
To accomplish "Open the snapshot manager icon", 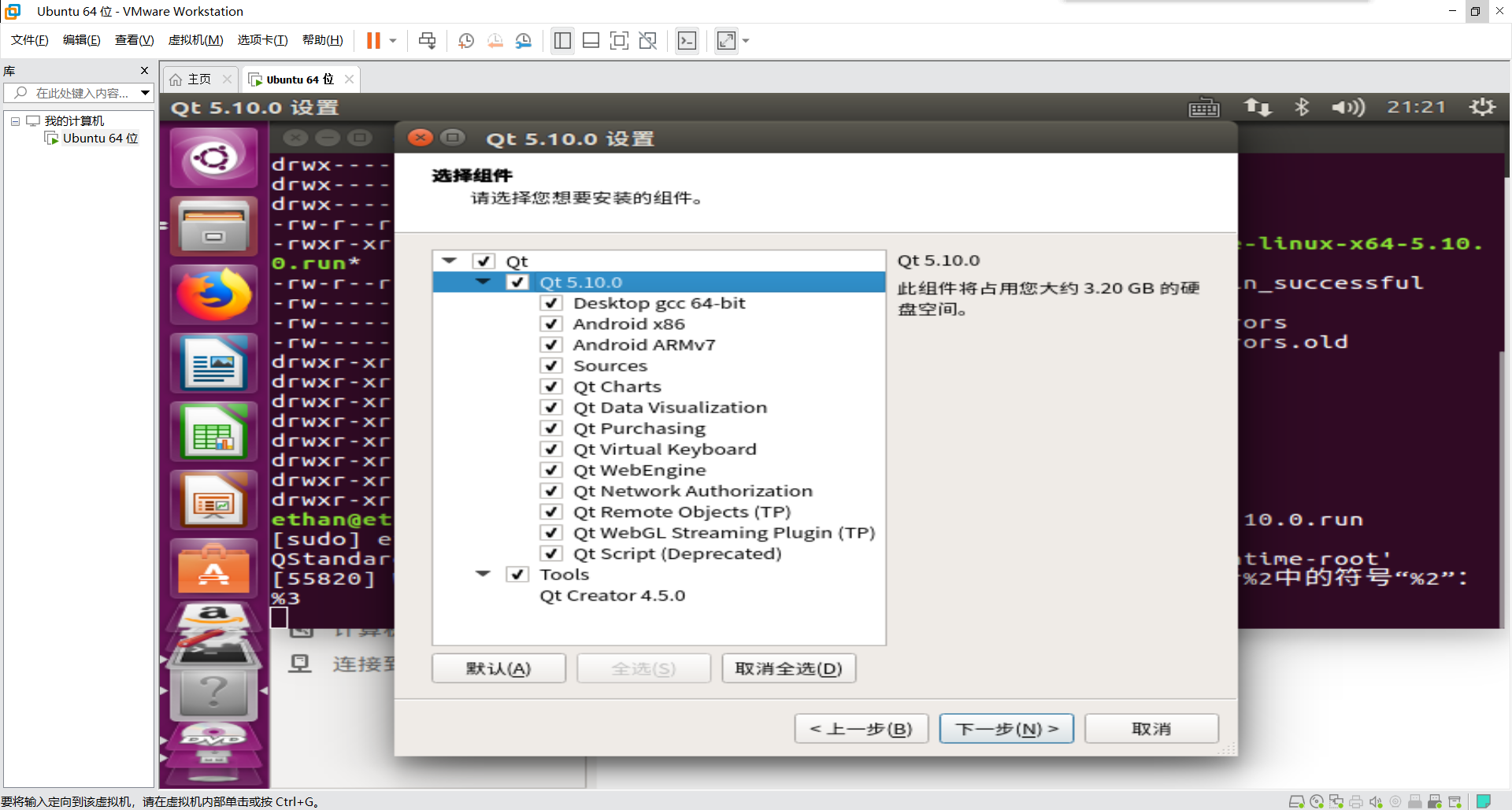I will 524,40.
